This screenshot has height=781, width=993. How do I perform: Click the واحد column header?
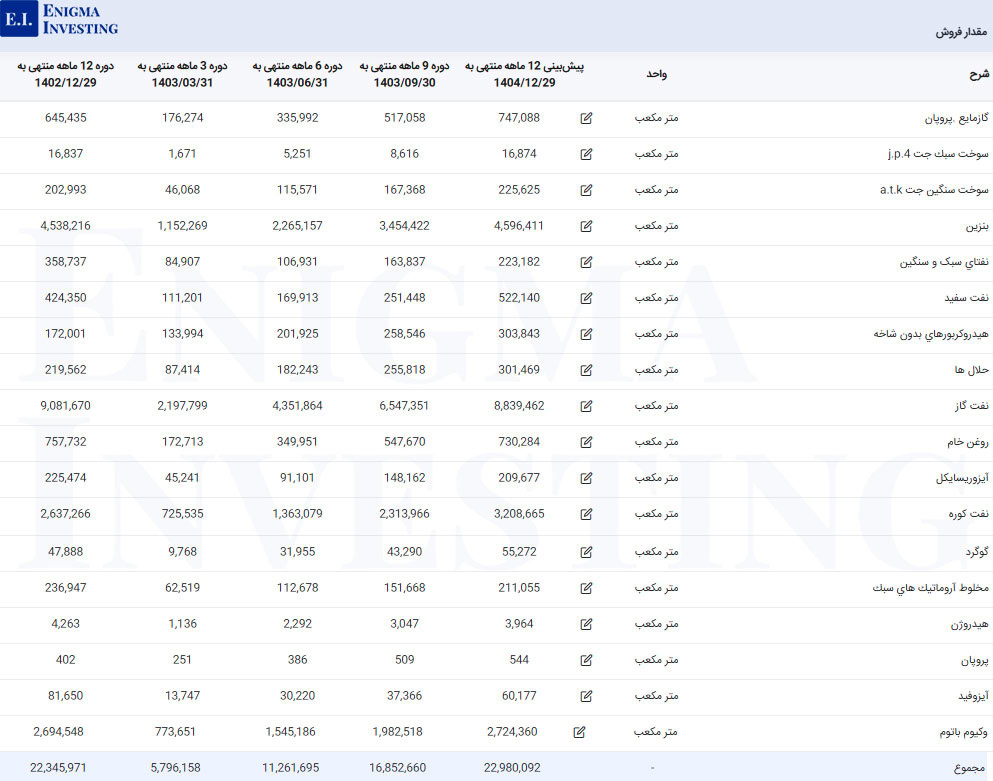pos(656,74)
